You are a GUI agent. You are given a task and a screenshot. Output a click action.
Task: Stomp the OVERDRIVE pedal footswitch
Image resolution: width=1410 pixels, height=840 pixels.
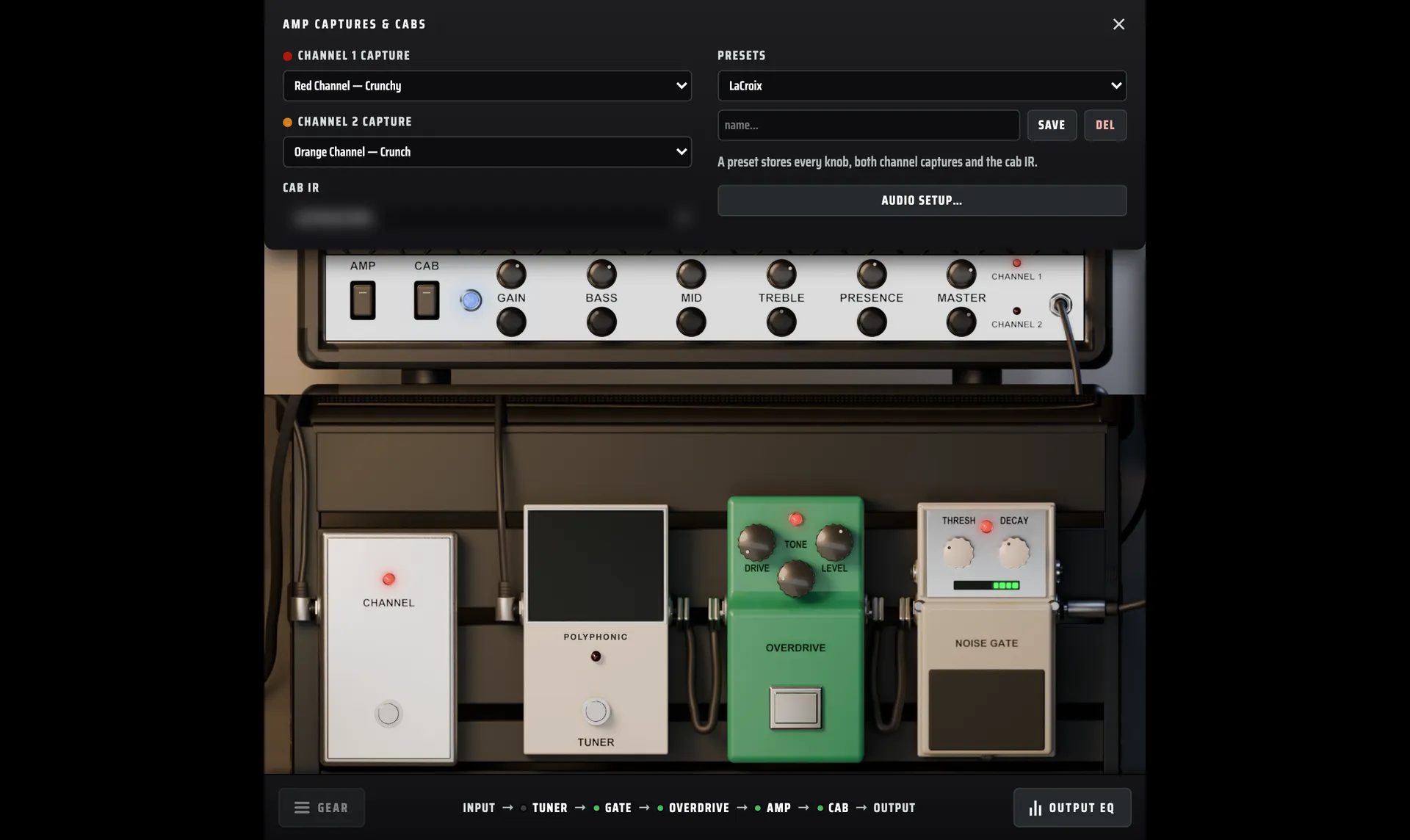coord(796,708)
